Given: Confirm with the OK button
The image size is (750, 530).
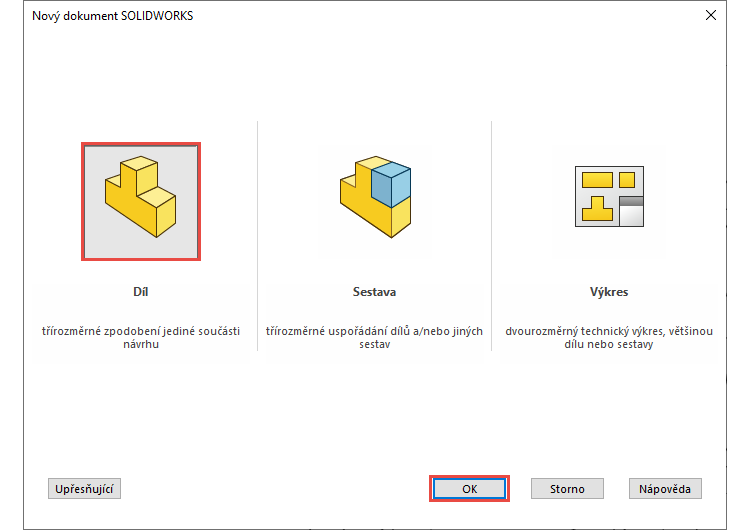Looking at the screenshot, I should [469, 488].
